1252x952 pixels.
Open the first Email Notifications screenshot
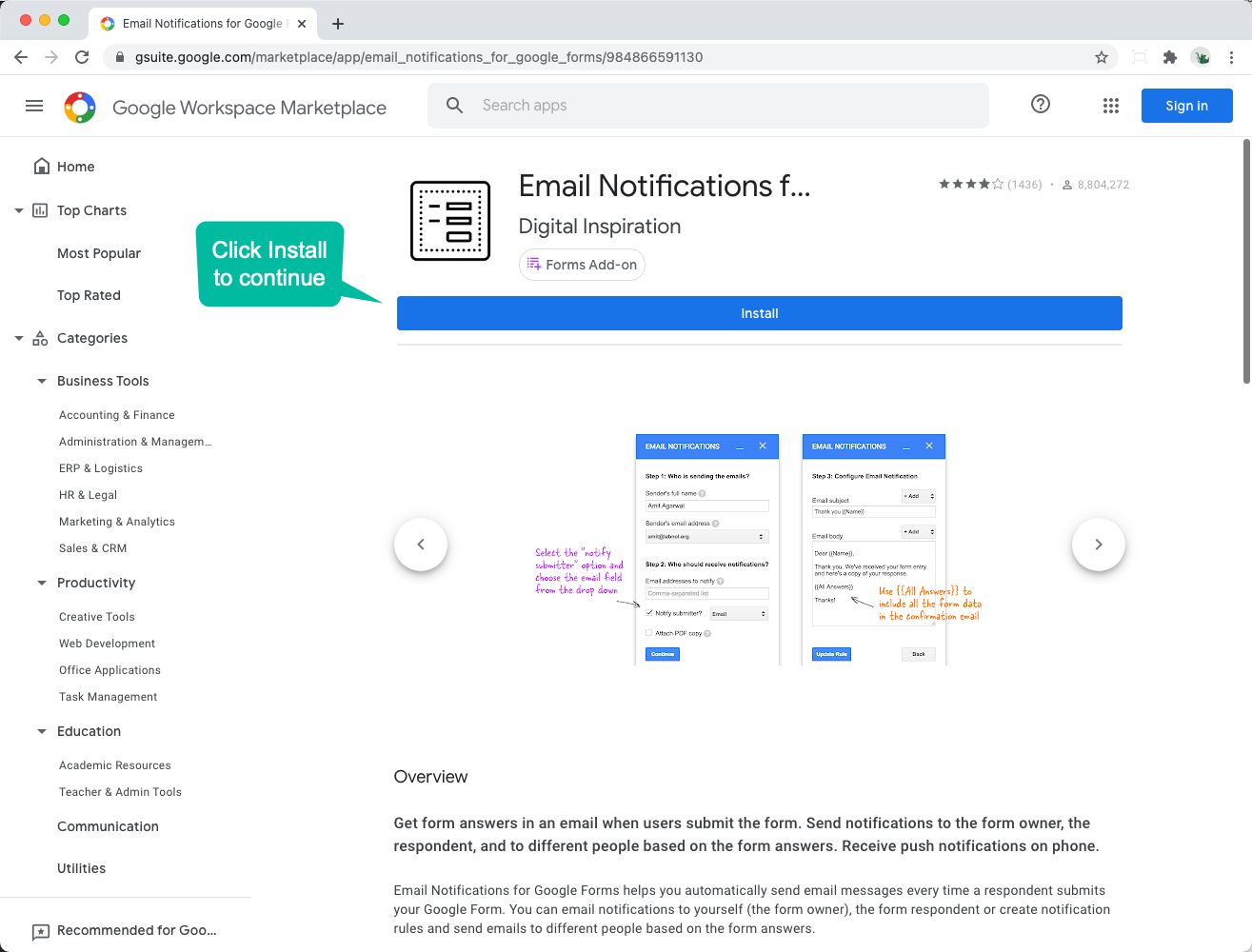[x=707, y=549]
